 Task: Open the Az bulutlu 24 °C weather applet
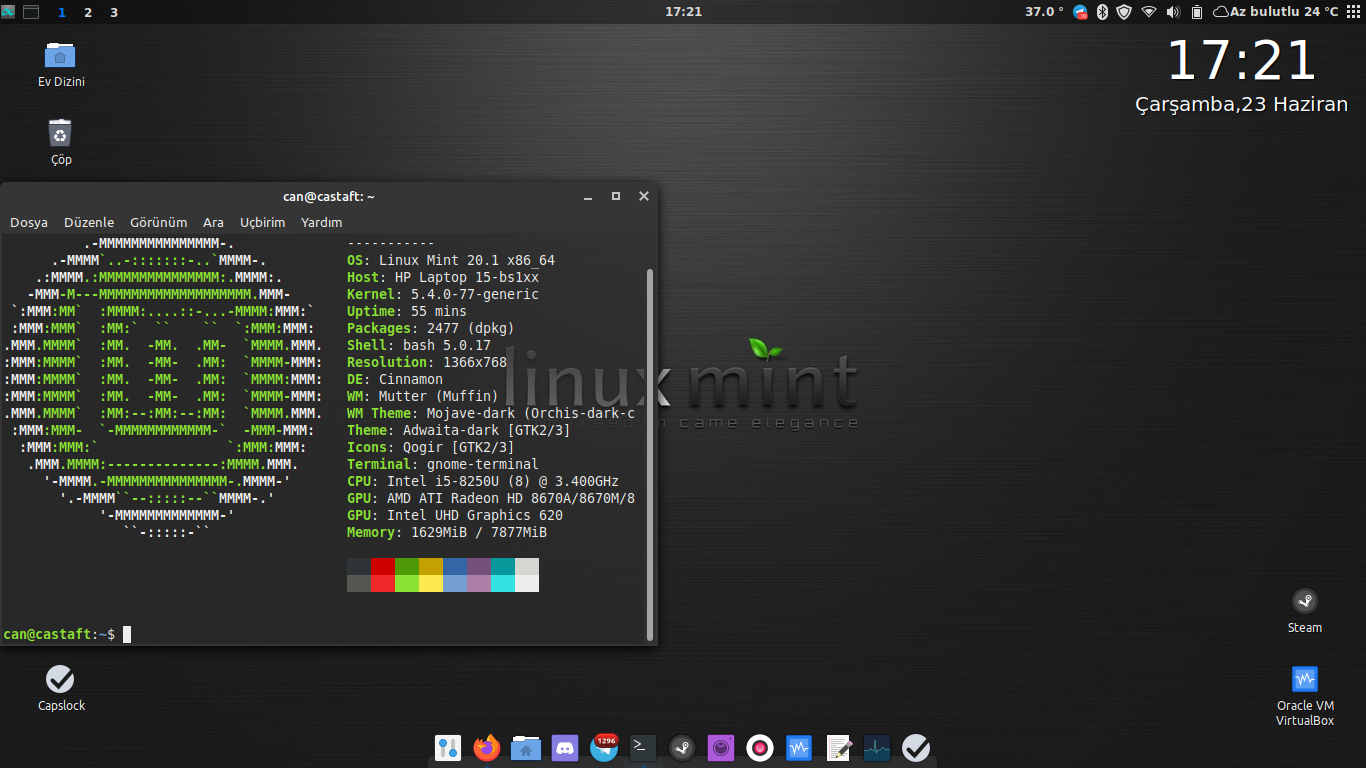coord(1275,12)
